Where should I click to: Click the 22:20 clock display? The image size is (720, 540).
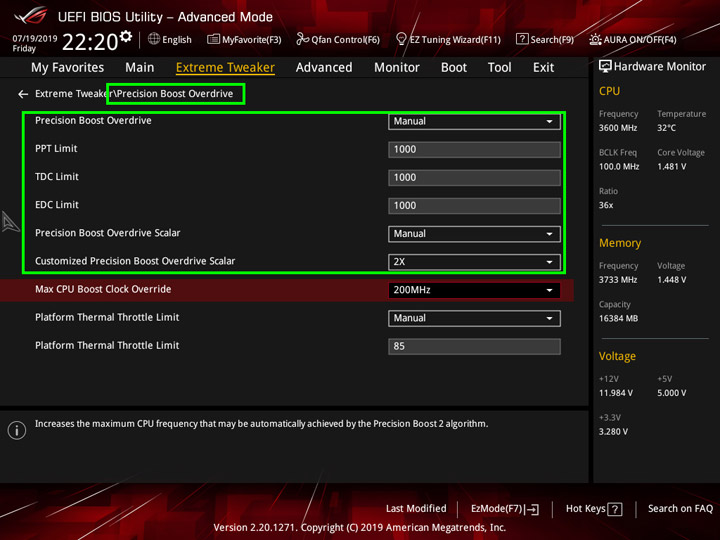[90, 42]
